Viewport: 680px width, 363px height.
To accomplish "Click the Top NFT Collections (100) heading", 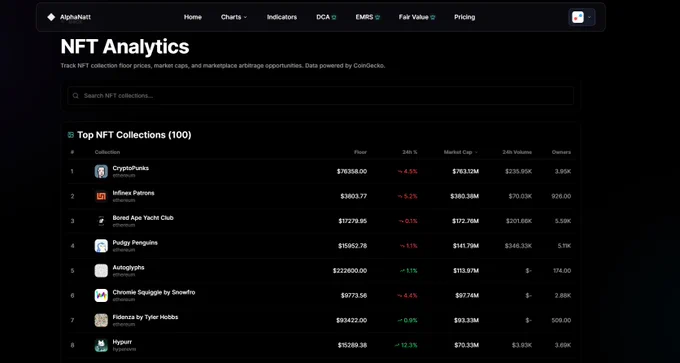I will coord(134,135).
